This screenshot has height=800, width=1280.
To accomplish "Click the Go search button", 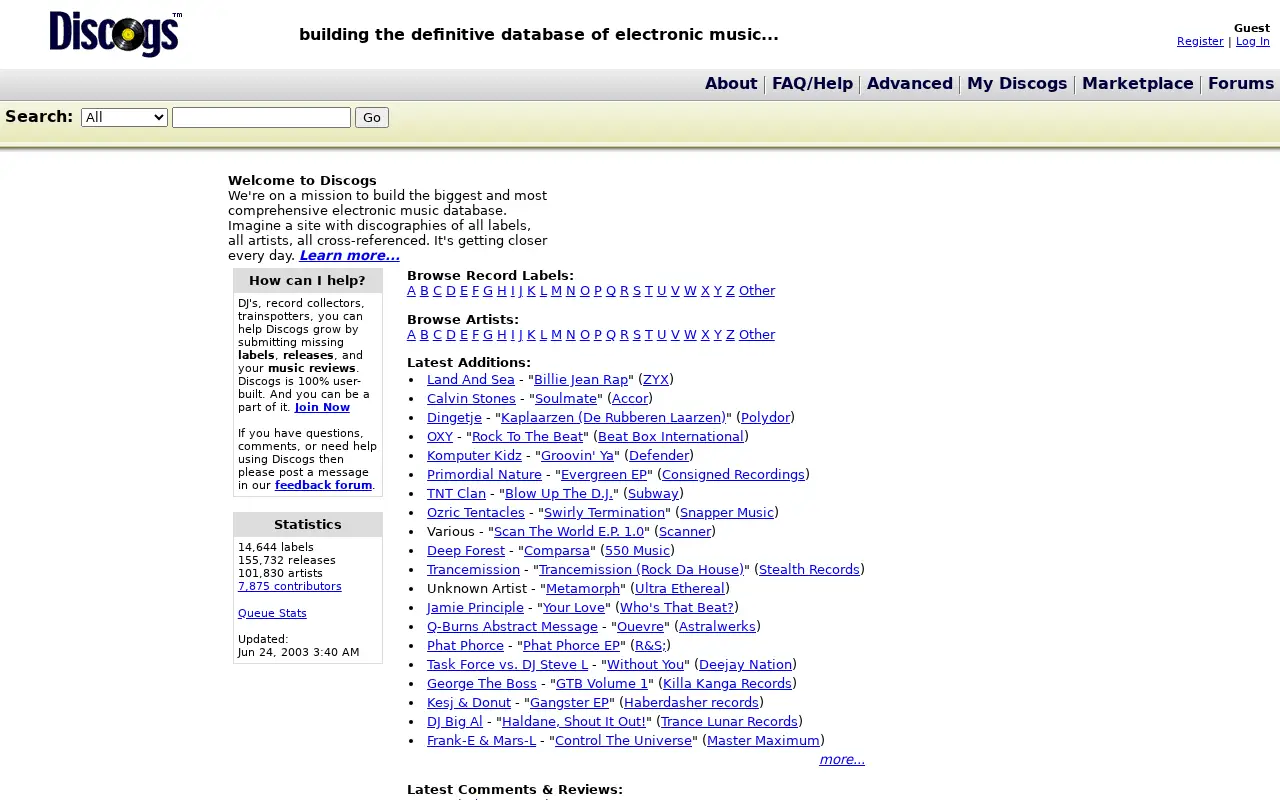I will [x=372, y=117].
